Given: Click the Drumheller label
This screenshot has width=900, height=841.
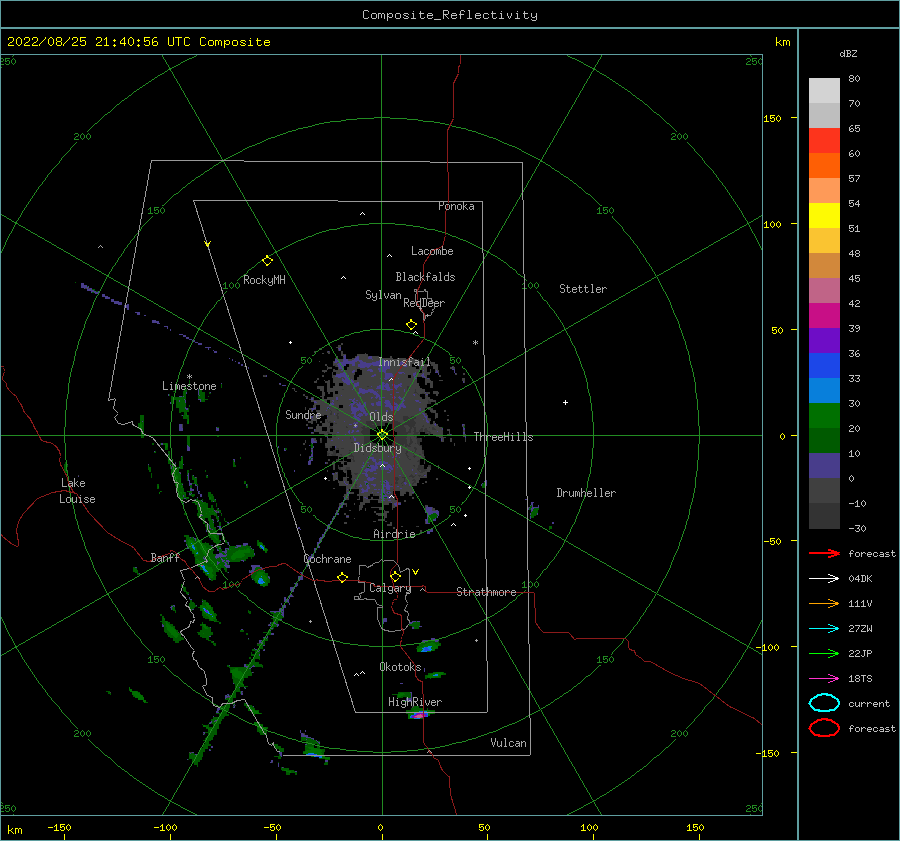Looking at the screenshot, I should coord(586,493).
